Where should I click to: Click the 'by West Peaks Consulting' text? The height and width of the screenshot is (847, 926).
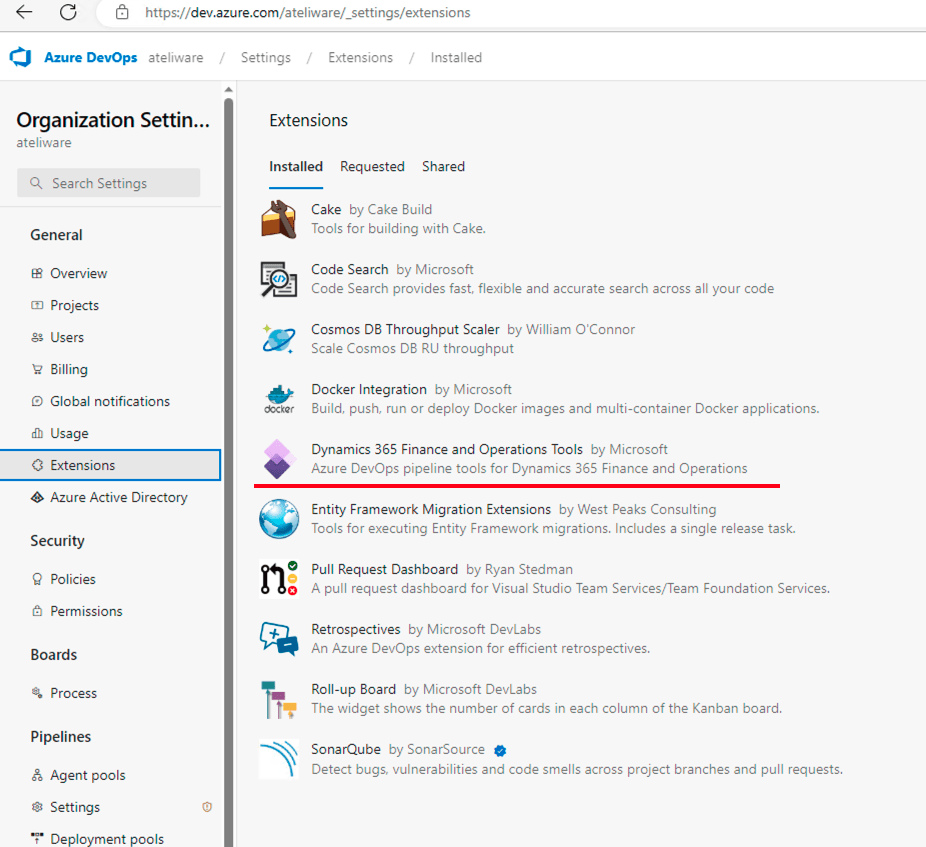click(637, 509)
